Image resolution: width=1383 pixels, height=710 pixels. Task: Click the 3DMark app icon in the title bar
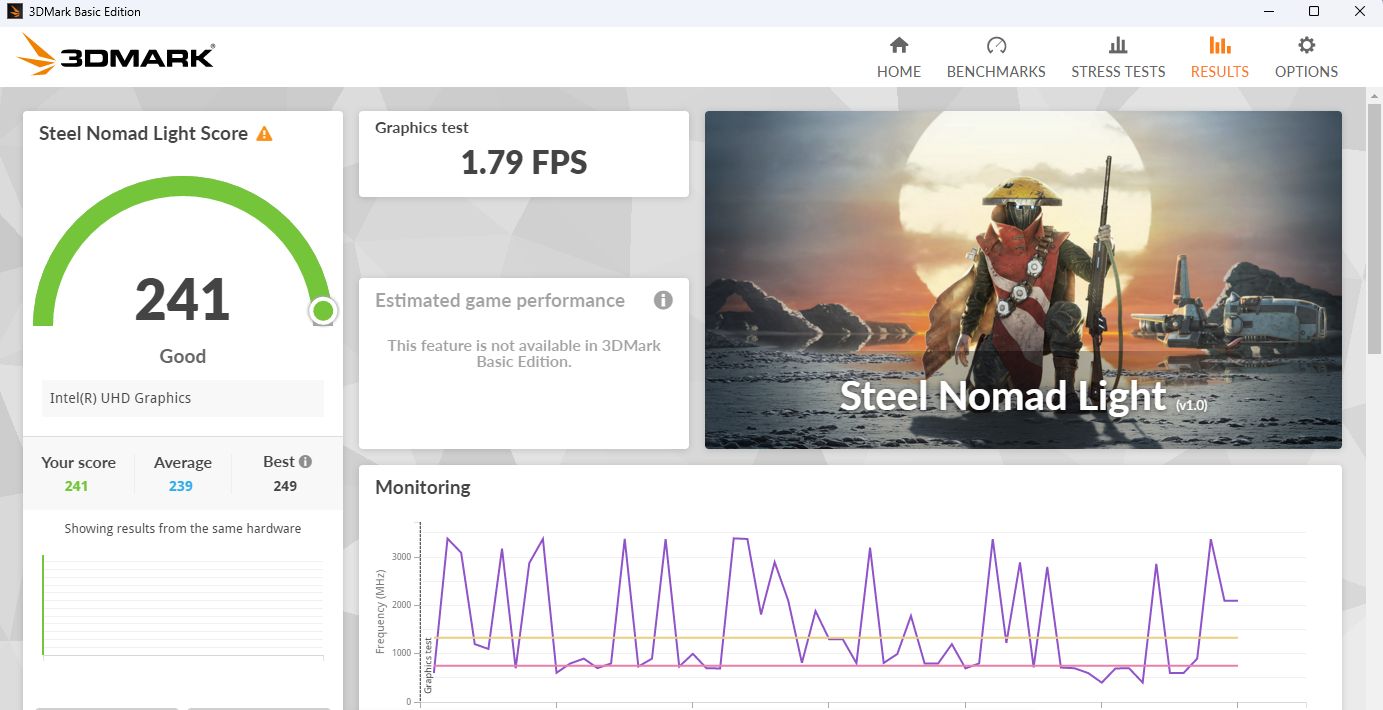[14, 11]
